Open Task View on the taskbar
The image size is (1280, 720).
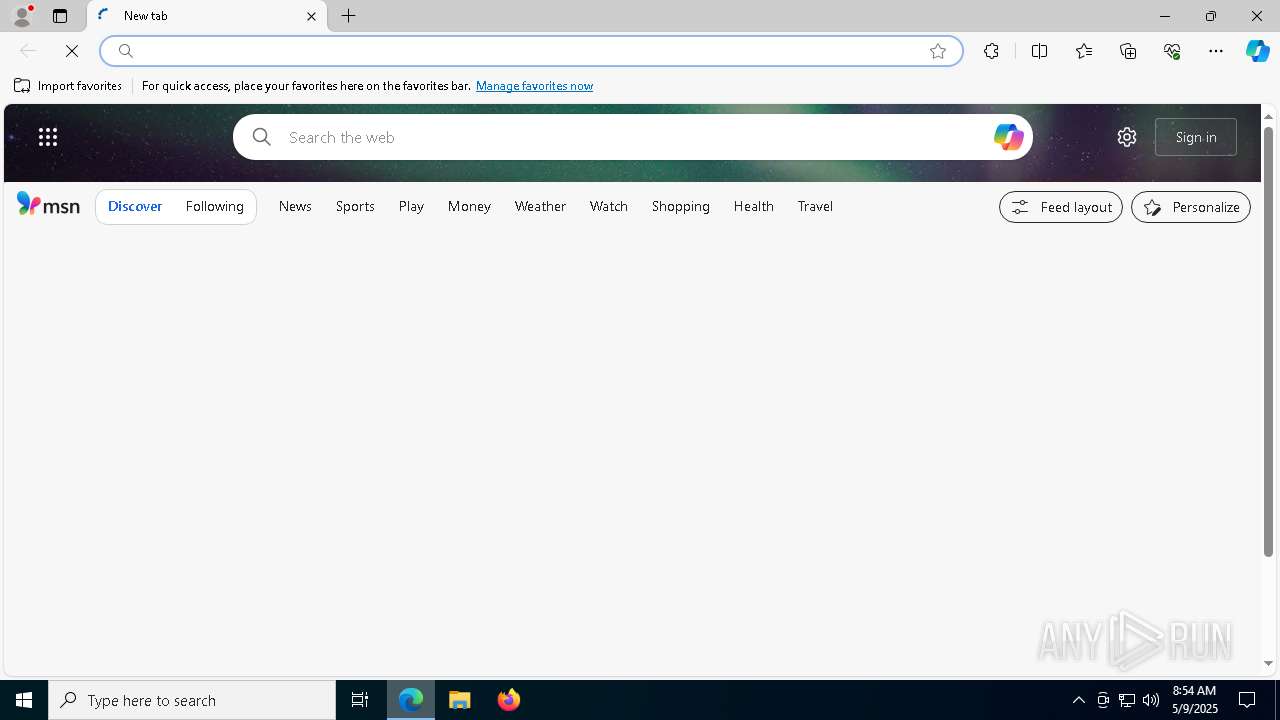pos(360,700)
